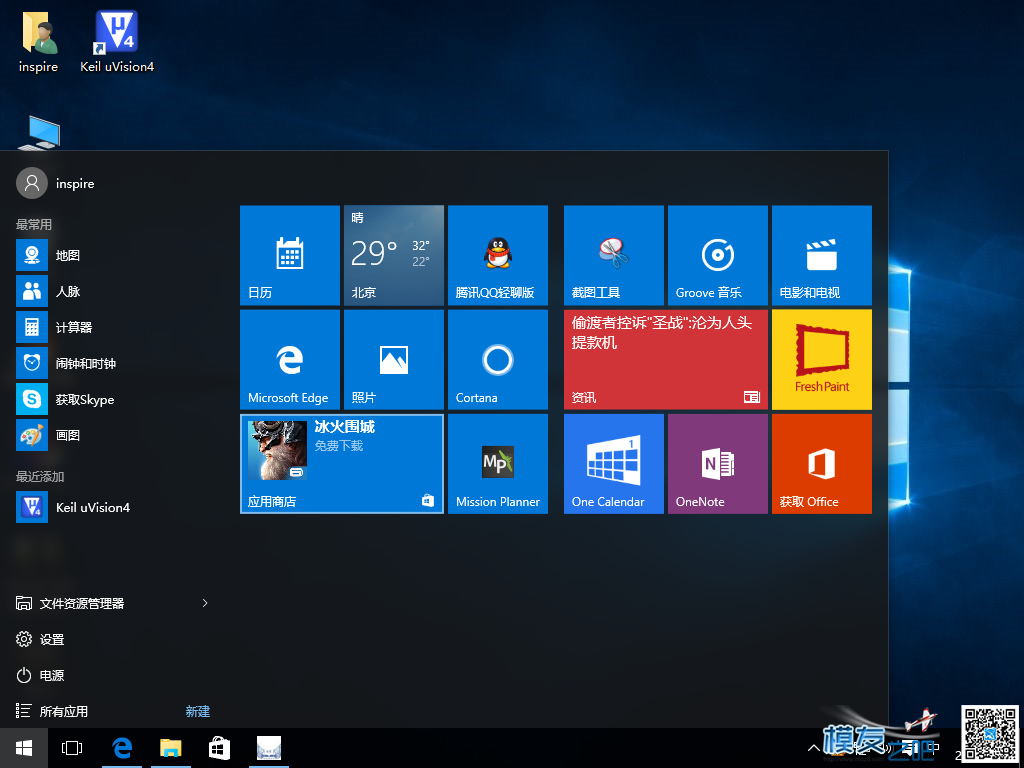
Task: Select the Keil uVision4 desktop shortcut
Action: [117, 41]
